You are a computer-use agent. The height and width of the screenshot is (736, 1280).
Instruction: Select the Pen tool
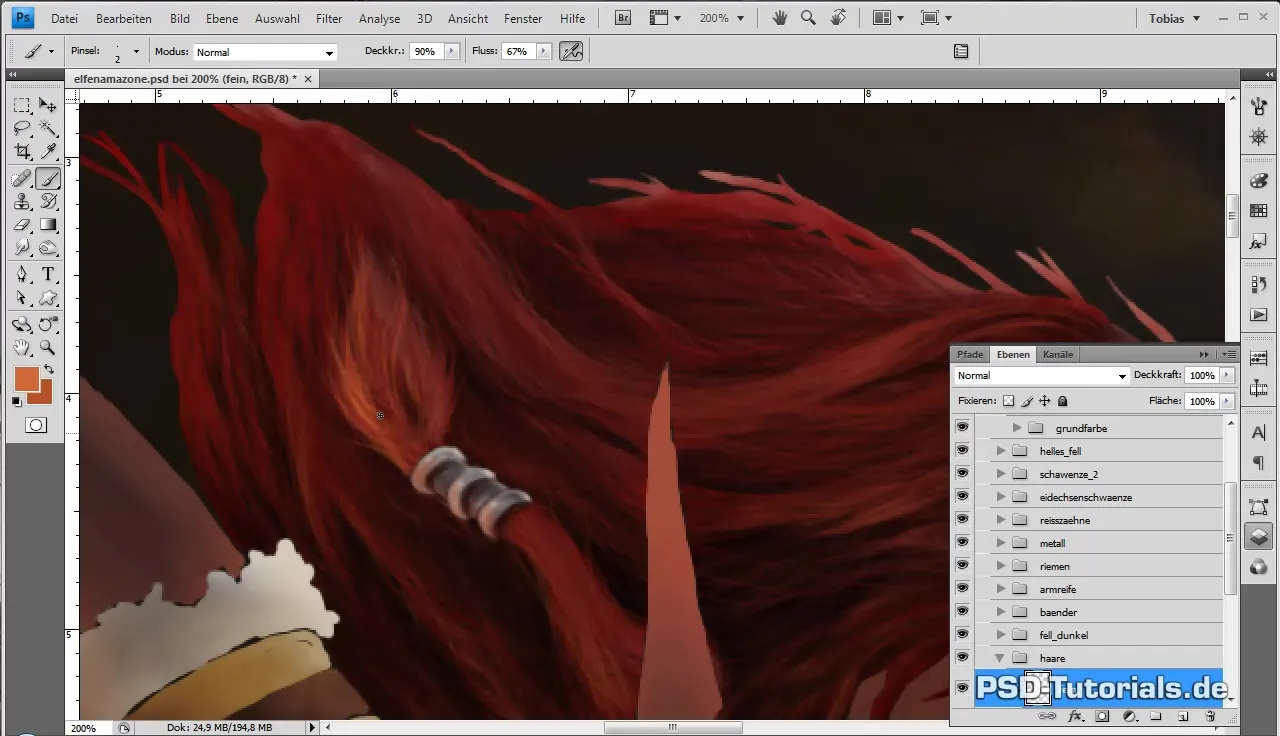(x=21, y=275)
